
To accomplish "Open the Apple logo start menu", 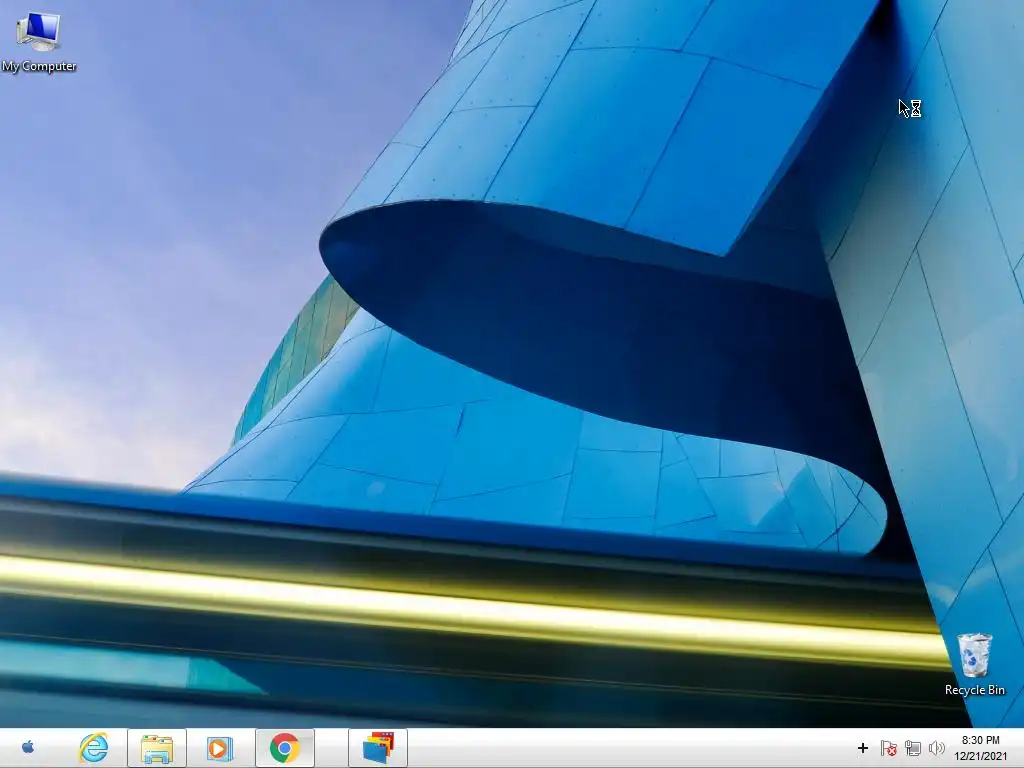I will point(27,747).
